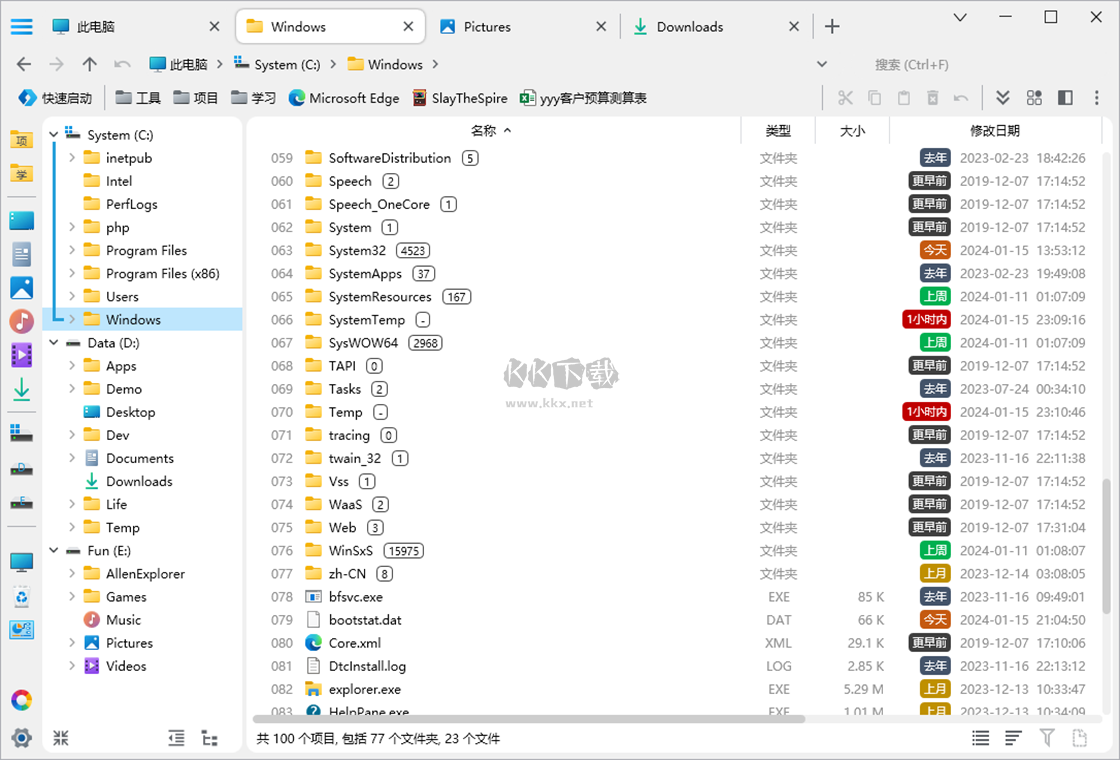Click the Downloads sidebar shortcut icon
Viewport: 1120px width, 760px height.
(21, 390)
